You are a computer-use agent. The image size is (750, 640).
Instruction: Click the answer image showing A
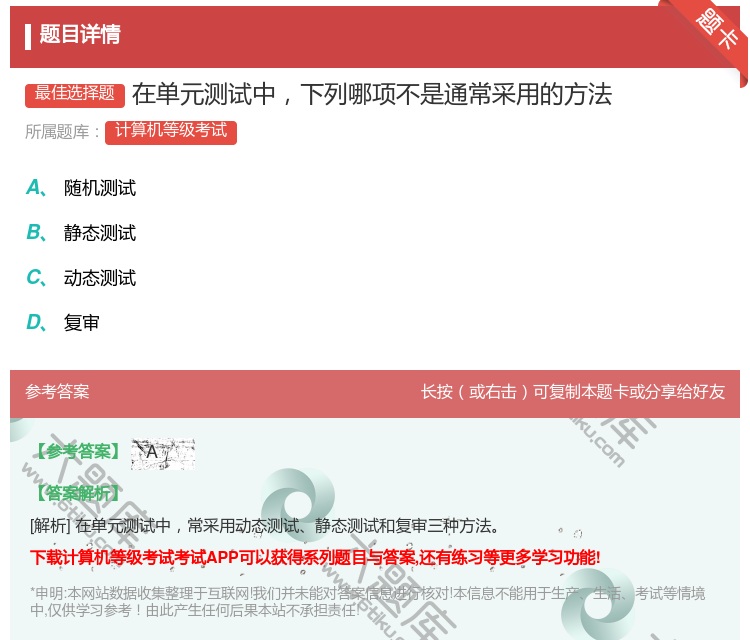pyautogui.click(x=163, y=453)
